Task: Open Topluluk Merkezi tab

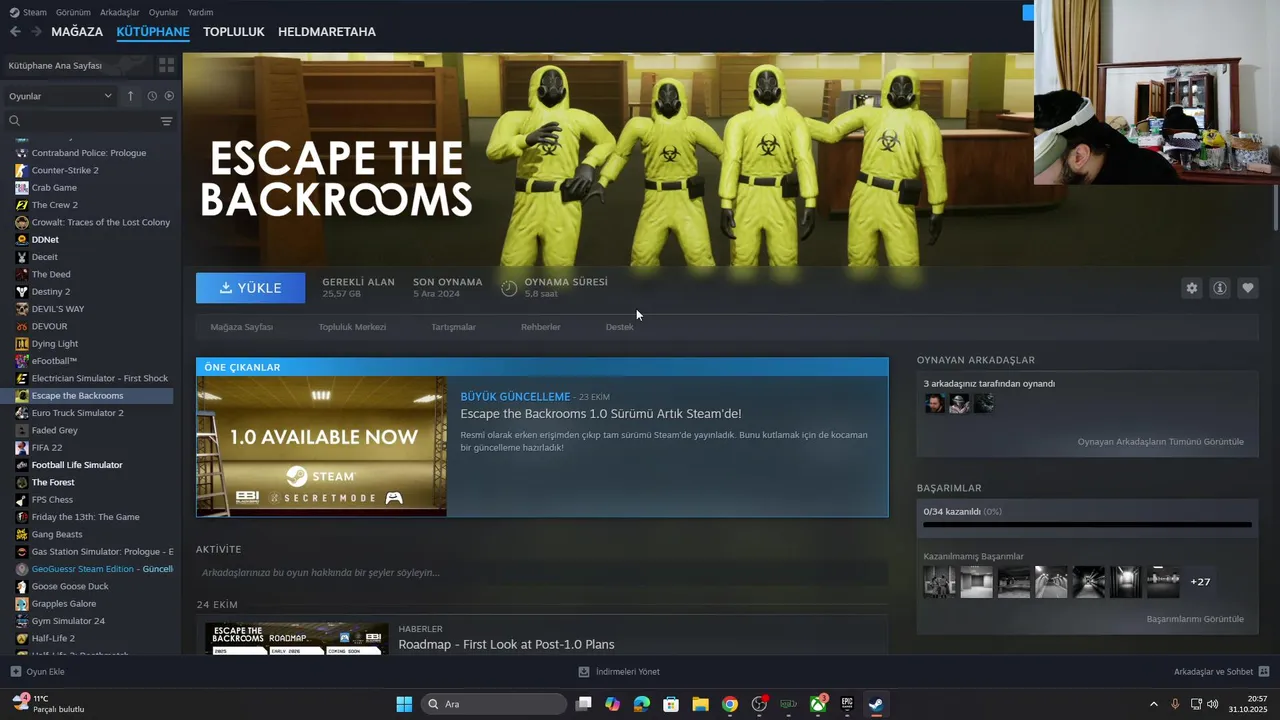Action: point(352,327)
